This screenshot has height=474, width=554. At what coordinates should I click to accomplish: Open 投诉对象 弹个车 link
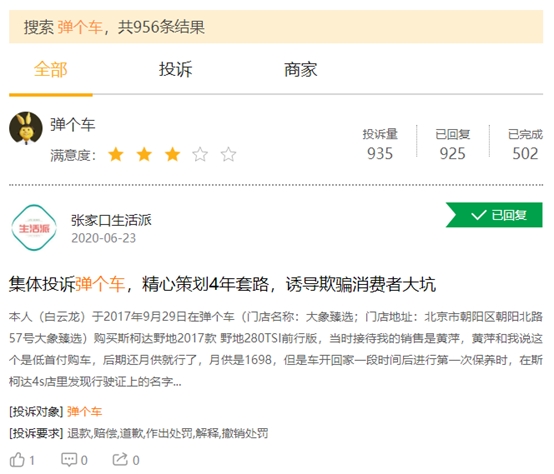coord(84,411)
